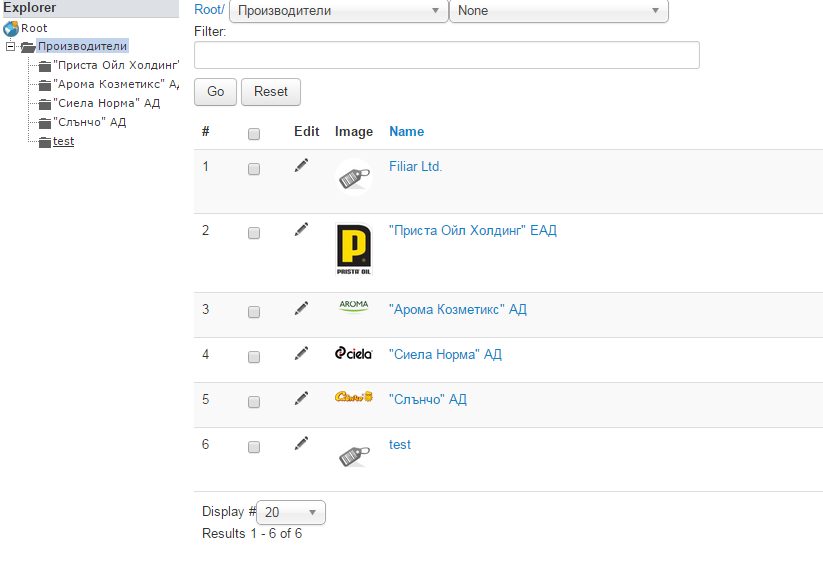Click the Go button
This screenshot has width=823, height=566.
[215, 92]
